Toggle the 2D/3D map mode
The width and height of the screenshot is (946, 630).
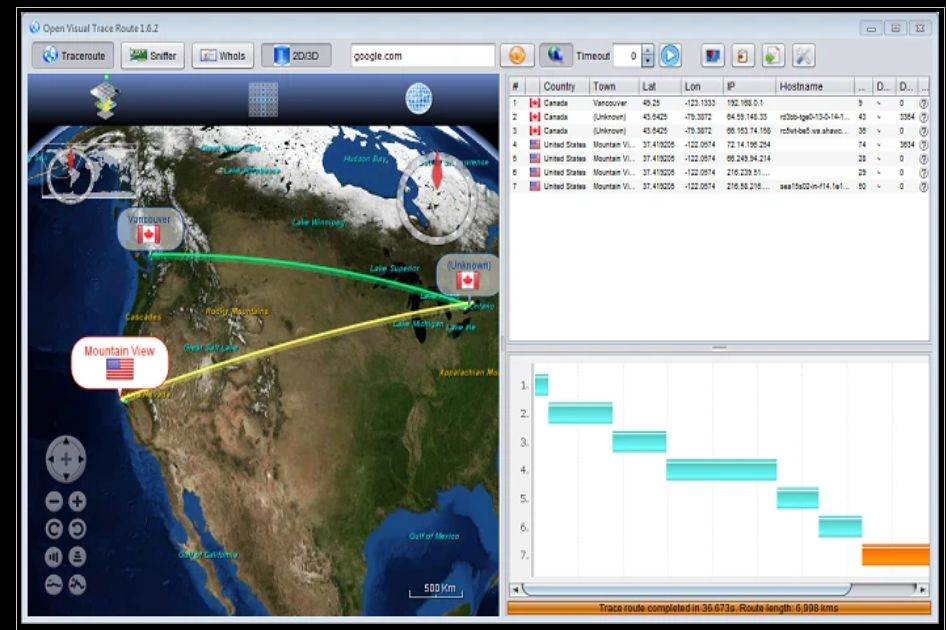click(x=296, y=56)
